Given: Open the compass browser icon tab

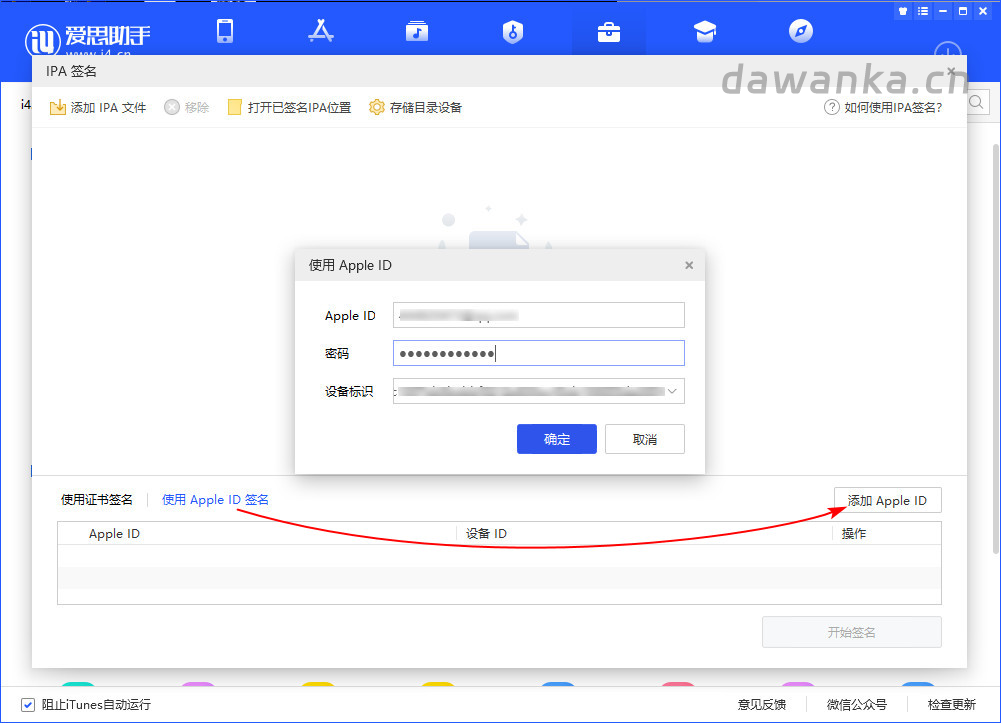Looking at the screenshot, I should tap(801, 31).
